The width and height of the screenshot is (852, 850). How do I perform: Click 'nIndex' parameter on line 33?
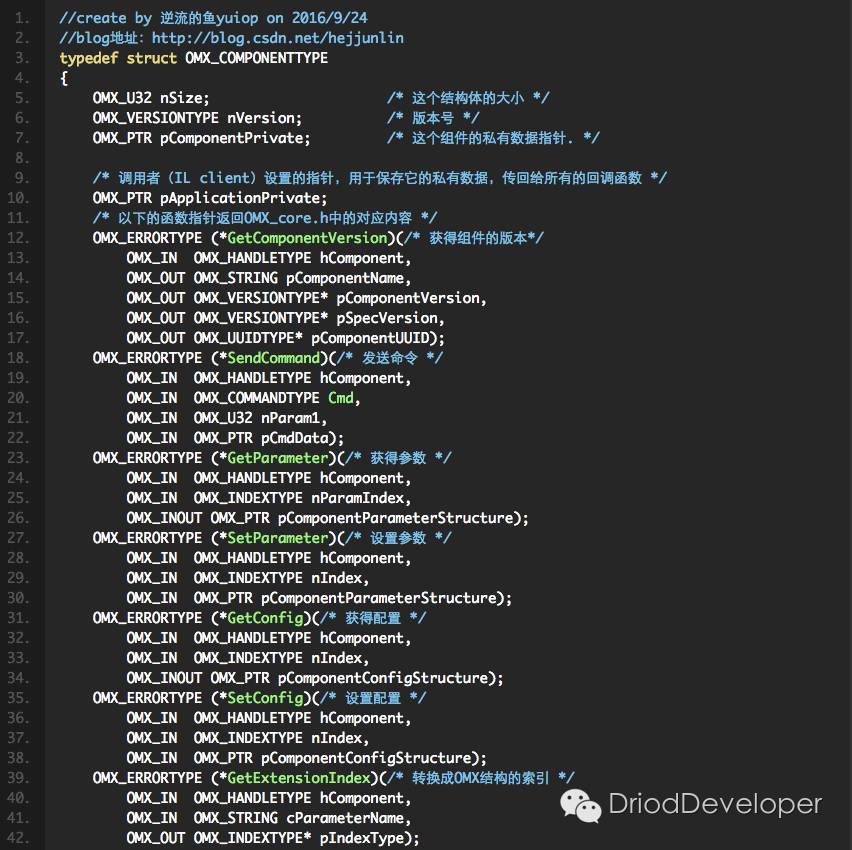coord(336,658)
